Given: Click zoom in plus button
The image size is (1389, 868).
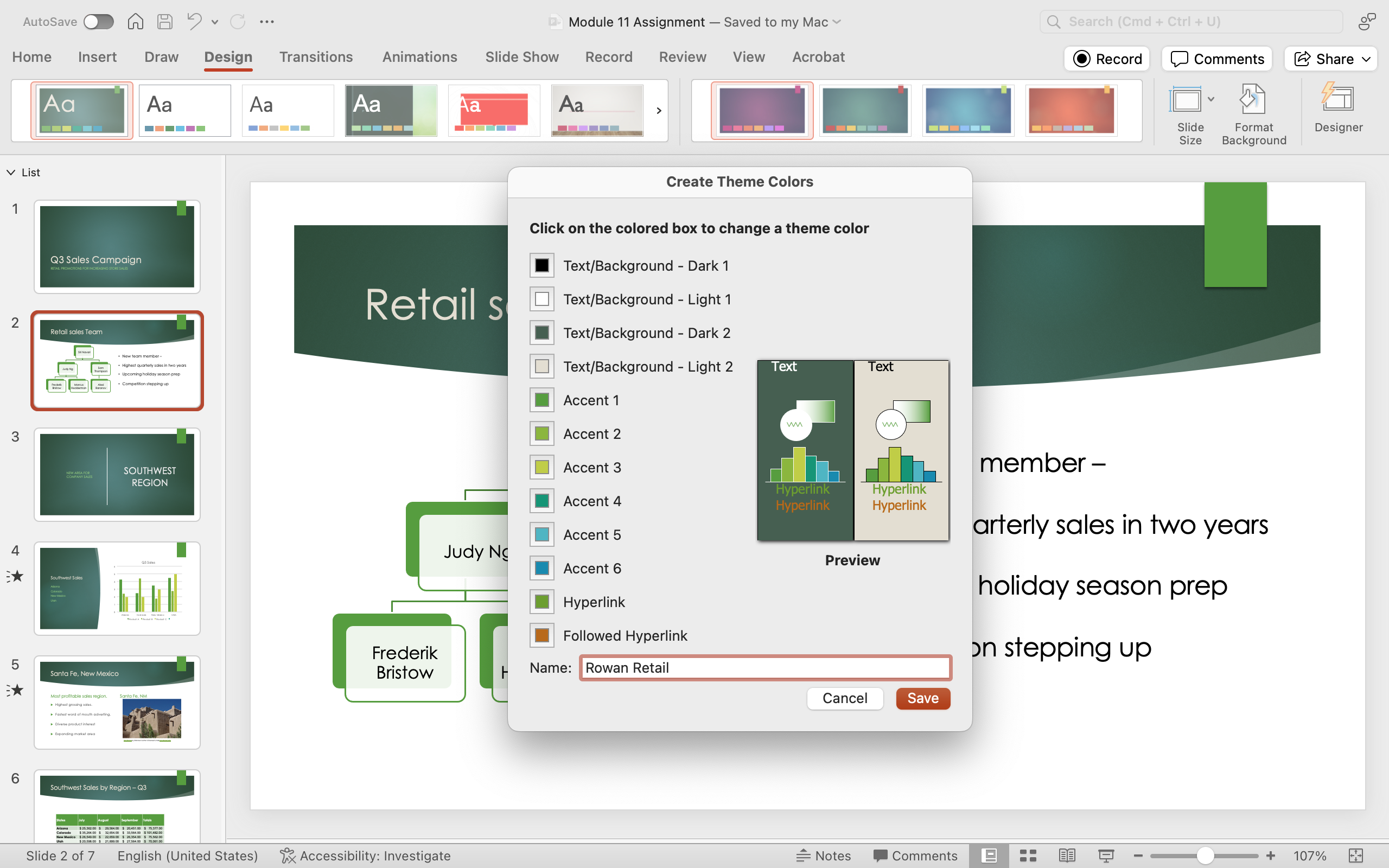Looking at the screenshot, I should coord(1271,856).
